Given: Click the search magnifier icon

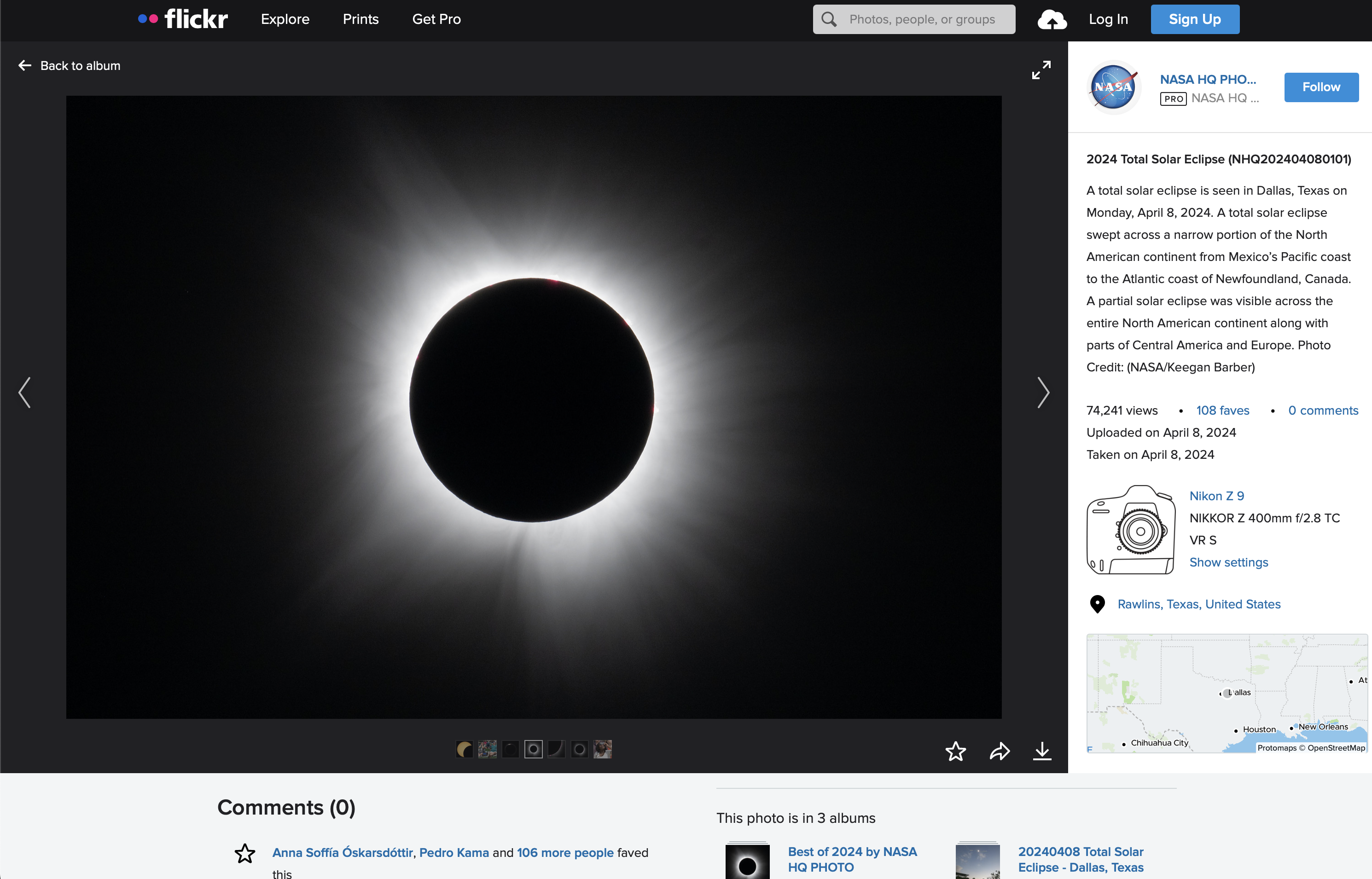Looking at the screenshot, I should point(829,19).
